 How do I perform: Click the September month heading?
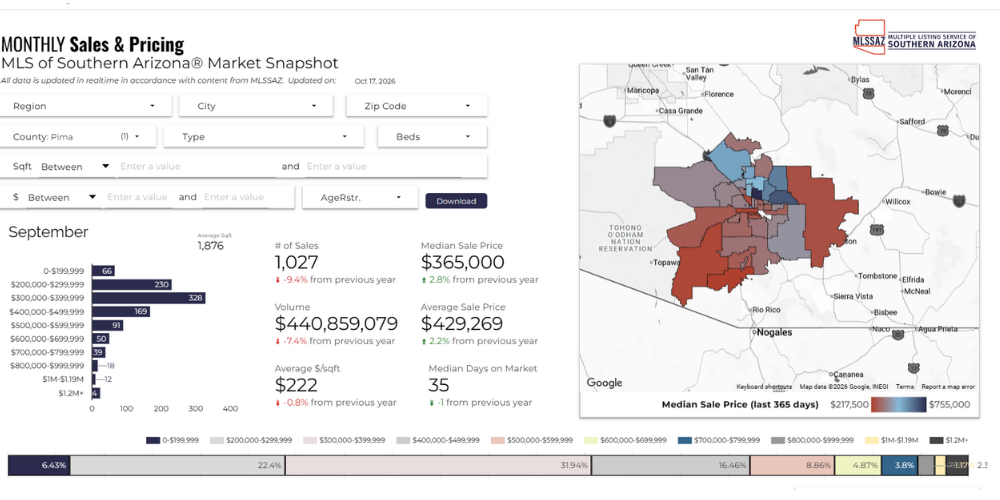48,232
